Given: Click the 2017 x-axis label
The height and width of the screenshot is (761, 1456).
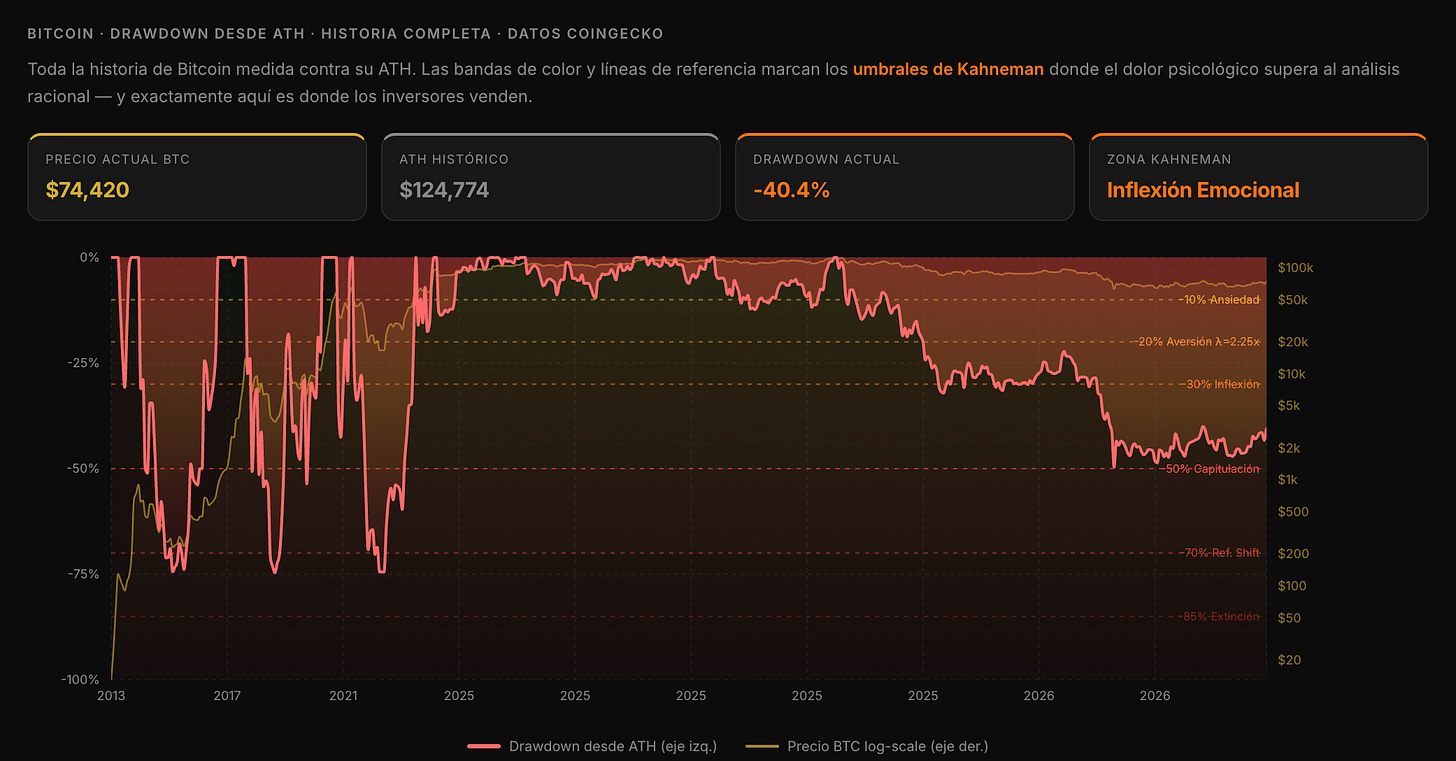Looking at the screenshot, I should (227, 695).
